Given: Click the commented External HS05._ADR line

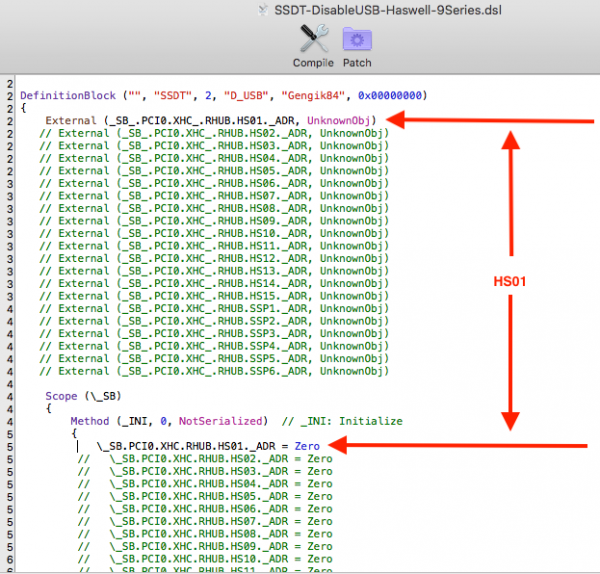Looking at the screenshot, I should [214, 171].
